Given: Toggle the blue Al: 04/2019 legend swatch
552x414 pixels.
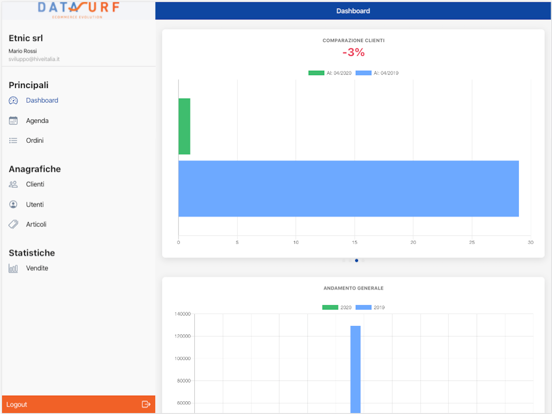Looking at the screenshot, I should coord(363,73).
